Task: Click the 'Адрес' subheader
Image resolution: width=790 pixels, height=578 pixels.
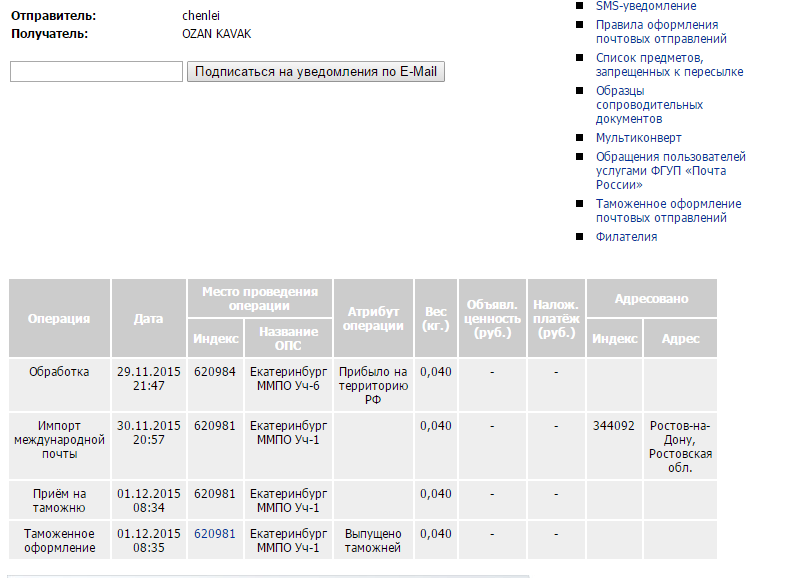Action: tap(680, 338)
